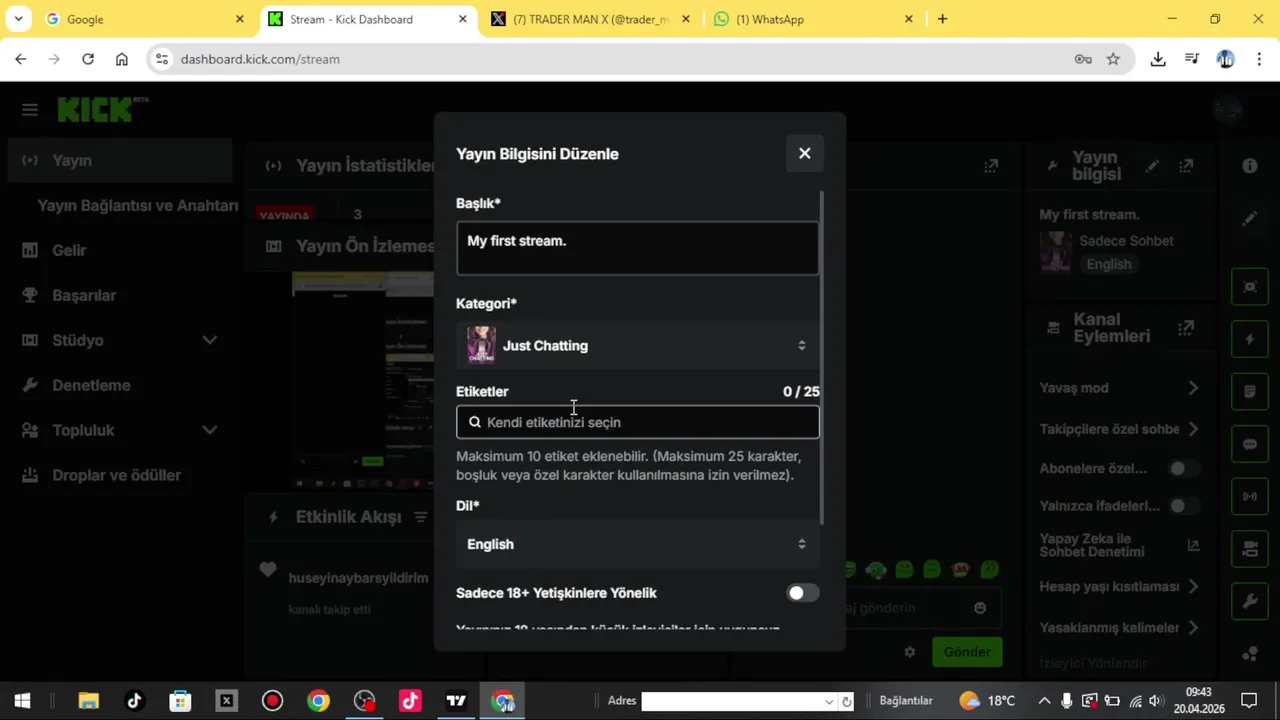
Task: Click the chat message input field
Action: coord(905,608)
